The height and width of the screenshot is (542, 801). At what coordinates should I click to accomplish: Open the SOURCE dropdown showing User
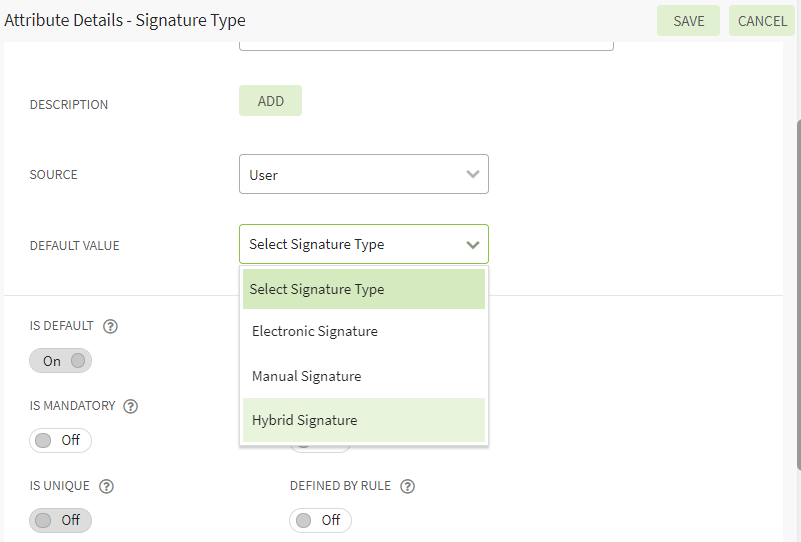[x=363, y=174]
